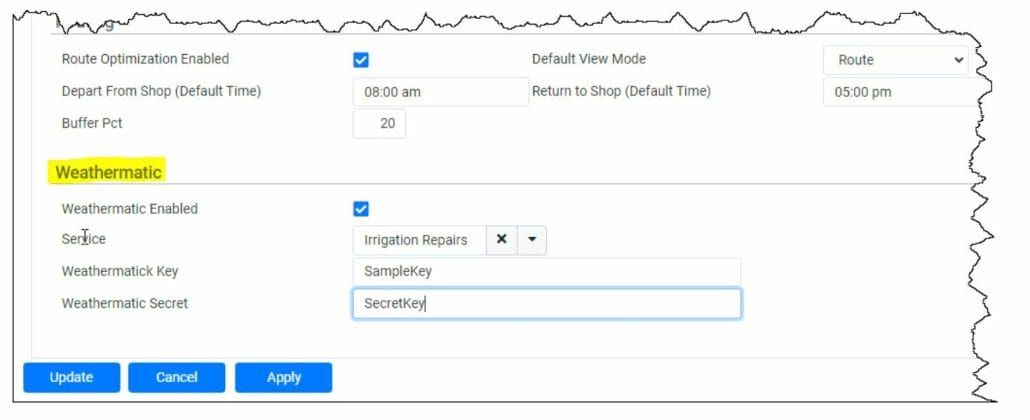Select the Buffer Pct input box
Image resolution: width=1030 pixels, height=420 pixels.
point(379,124)
